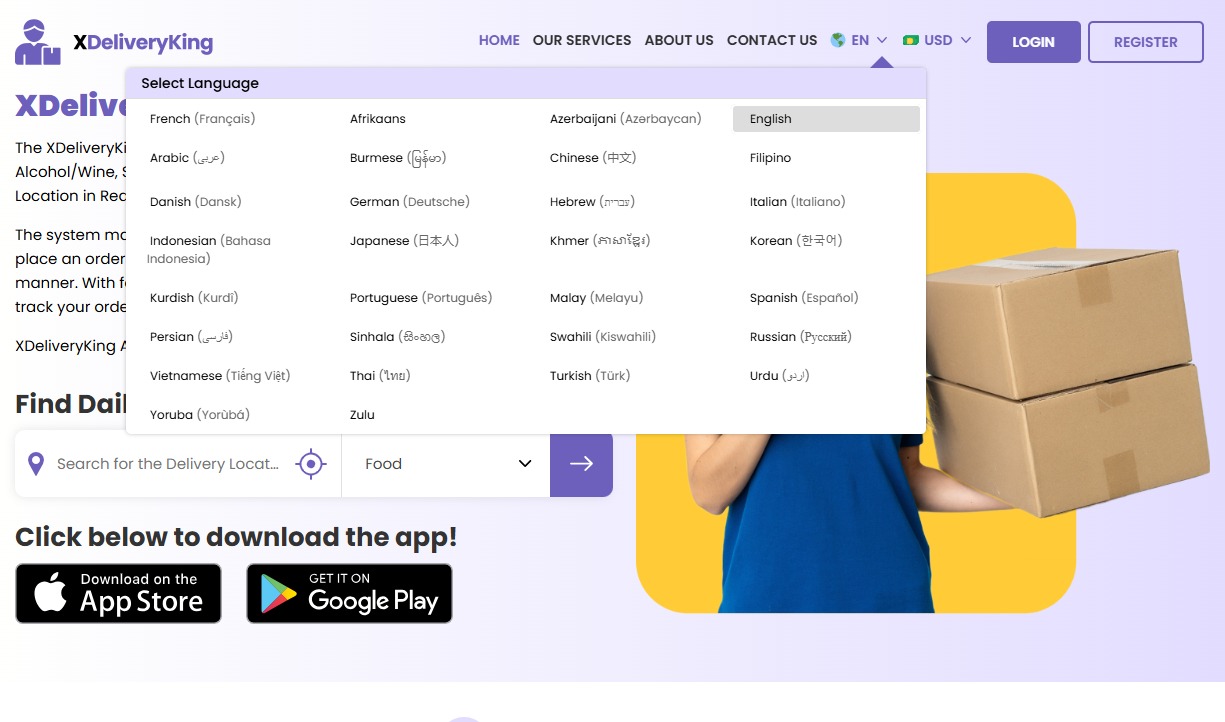Click the REGISTER button
This screenshot has width=1225, height=722.
coord(1146,42)
